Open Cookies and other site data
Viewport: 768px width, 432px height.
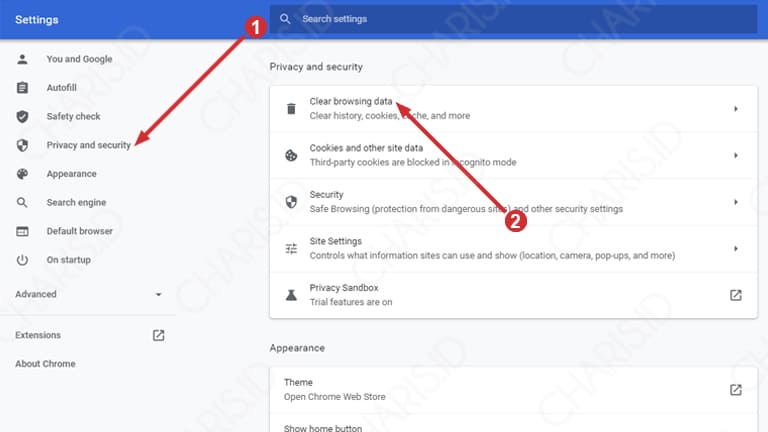(x=513, y=155)
